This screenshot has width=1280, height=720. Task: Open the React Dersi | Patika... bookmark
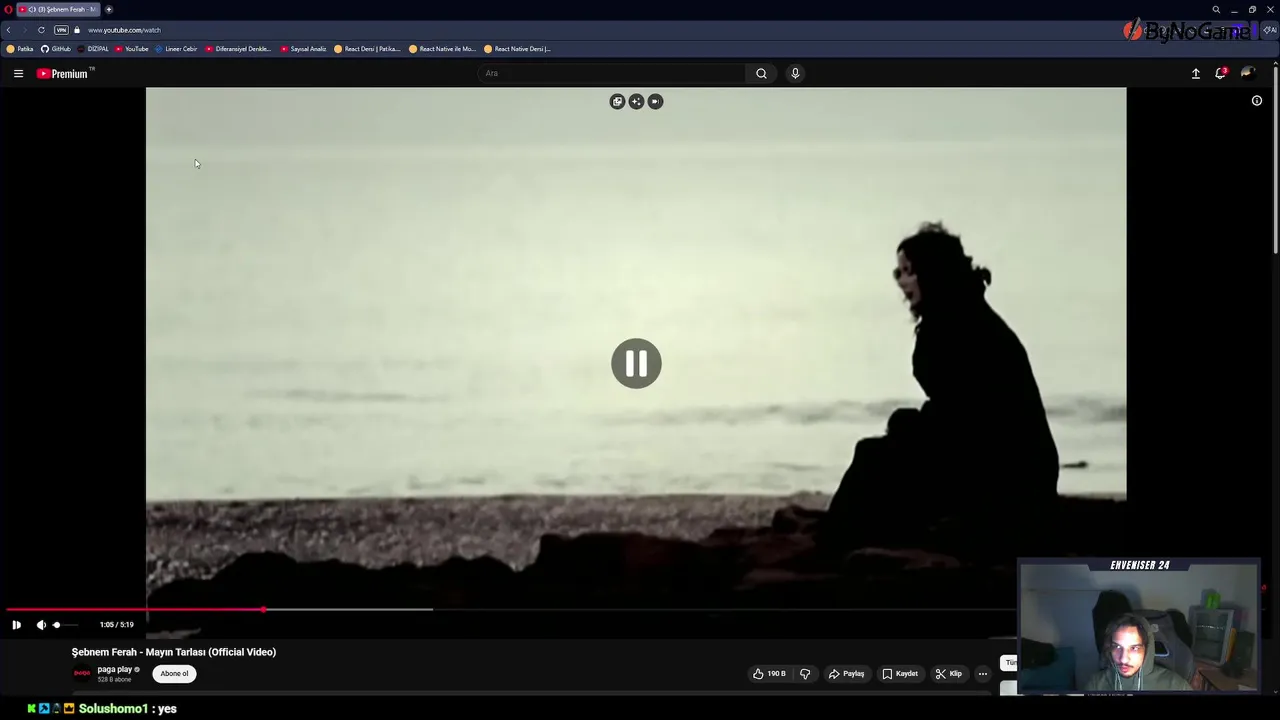click(367, 49)
